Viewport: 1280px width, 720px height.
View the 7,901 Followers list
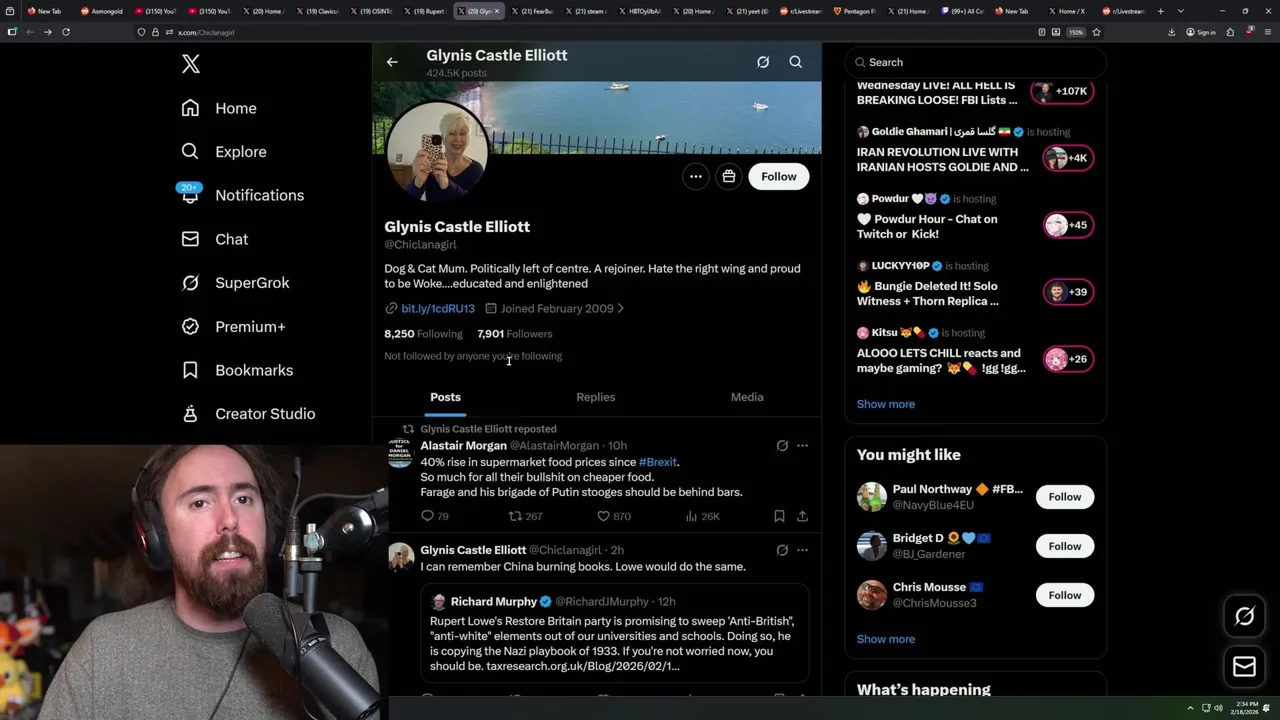pyautogui.click(x=515, y=334)
